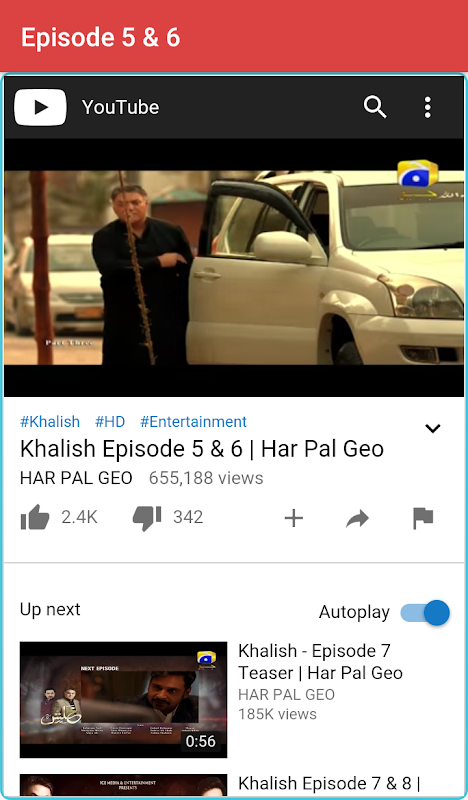This screenshot has width=468, height=800.
Task: Dislike the video with thumbs down
Action: [x=147, y=518]
